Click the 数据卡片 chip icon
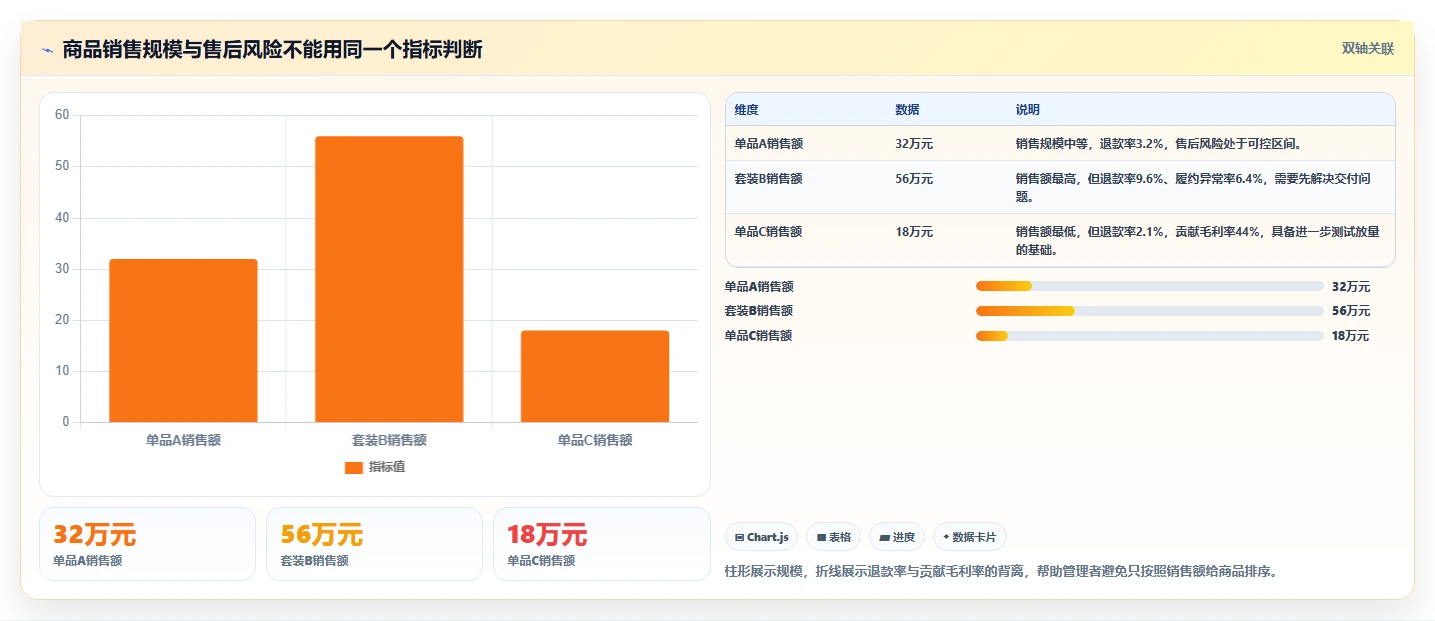 point(945,537)
